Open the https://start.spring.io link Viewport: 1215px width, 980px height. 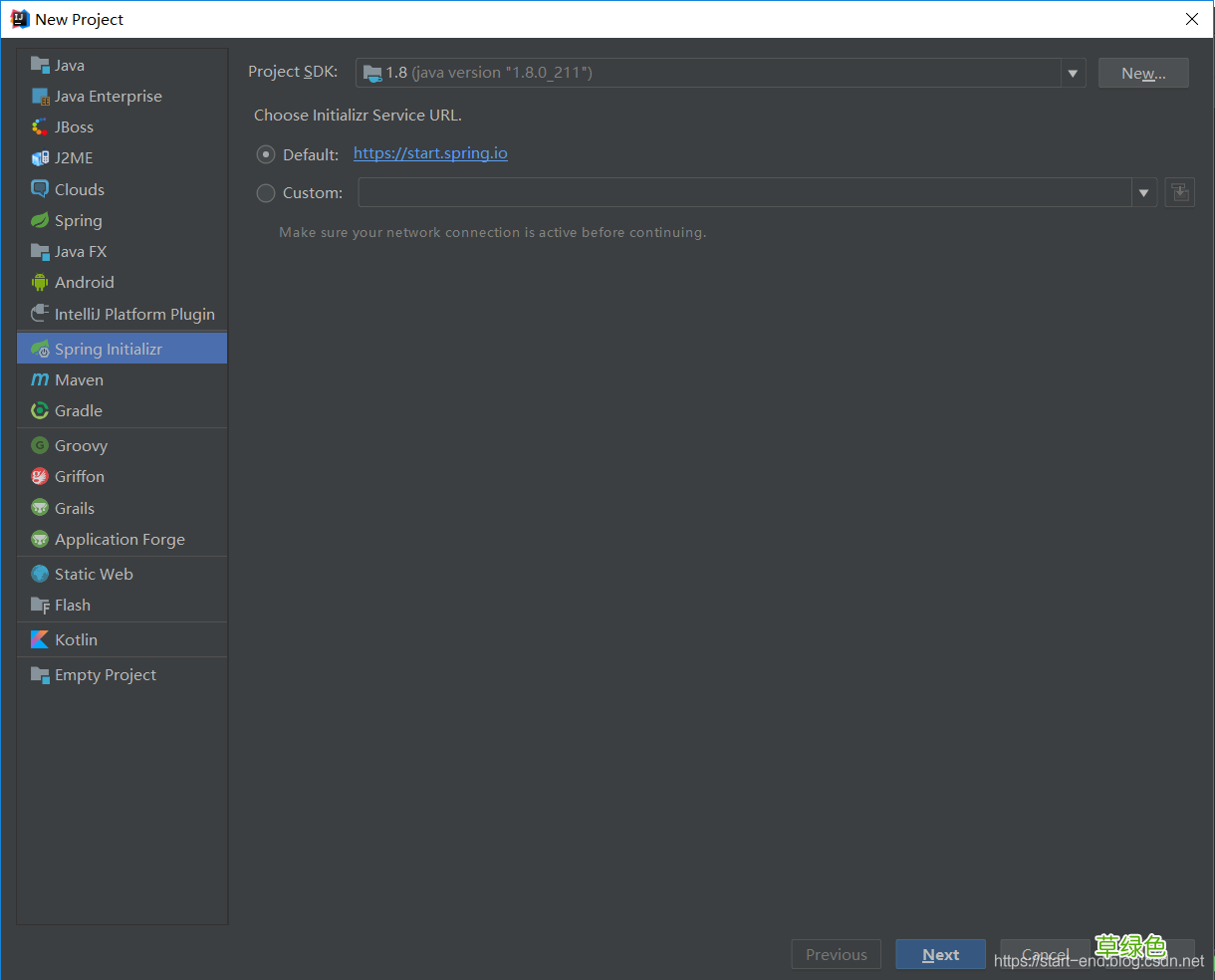pyautogui.click(x=430, y=153)
